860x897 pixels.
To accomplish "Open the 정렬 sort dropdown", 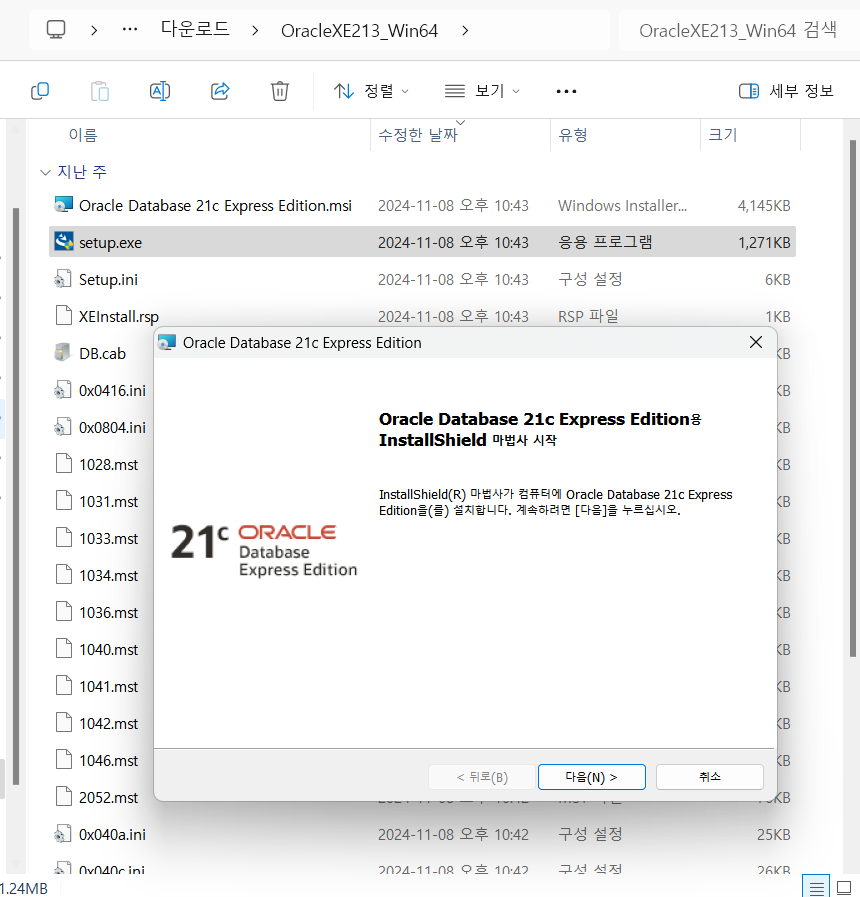I will point(371,91).
